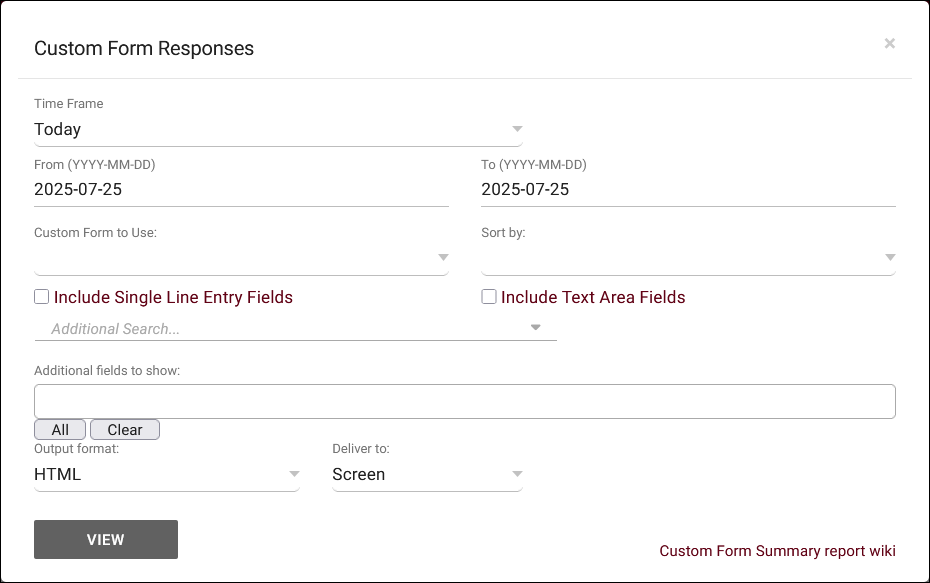Click the Time Frame dropdown arrow icon
Screen dimensions: 930x583
517,129
